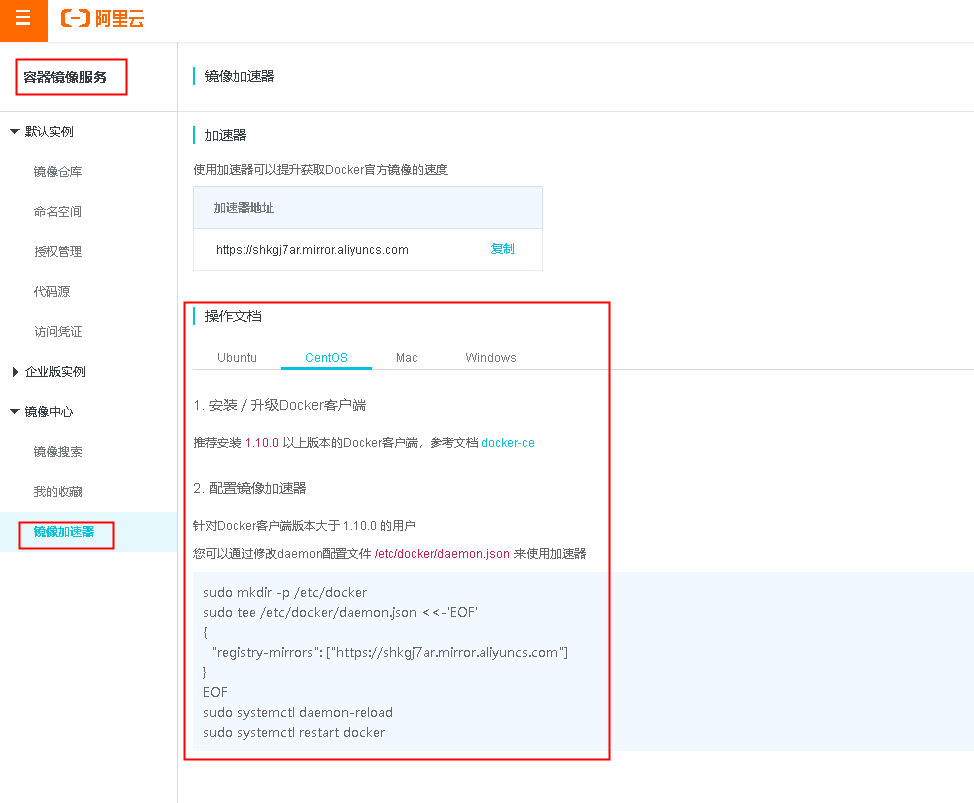Open the orange hamburger menu
Image resolution: width=974 pixels, height=803 pixels.
point(23,19)
